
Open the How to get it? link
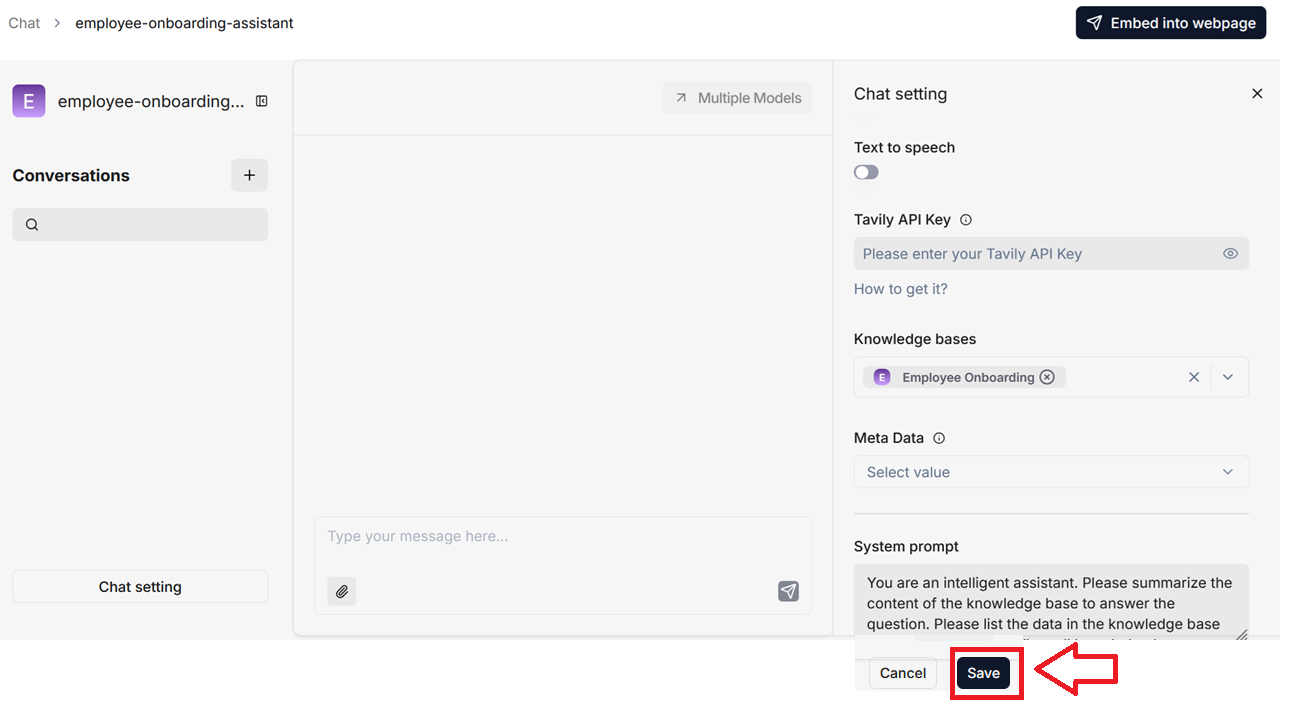point(901,289)
